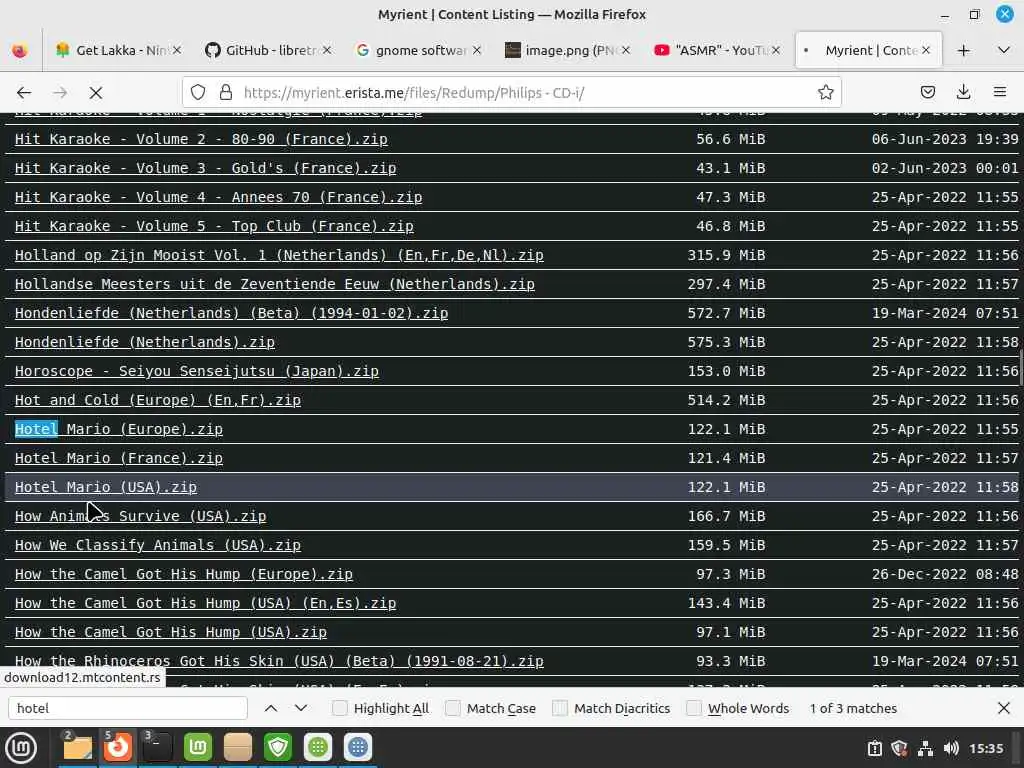The height and width of the screenshot is (768, 1024).
Task: Click the green Mint app taskbar icon
Action: [198, 748]
